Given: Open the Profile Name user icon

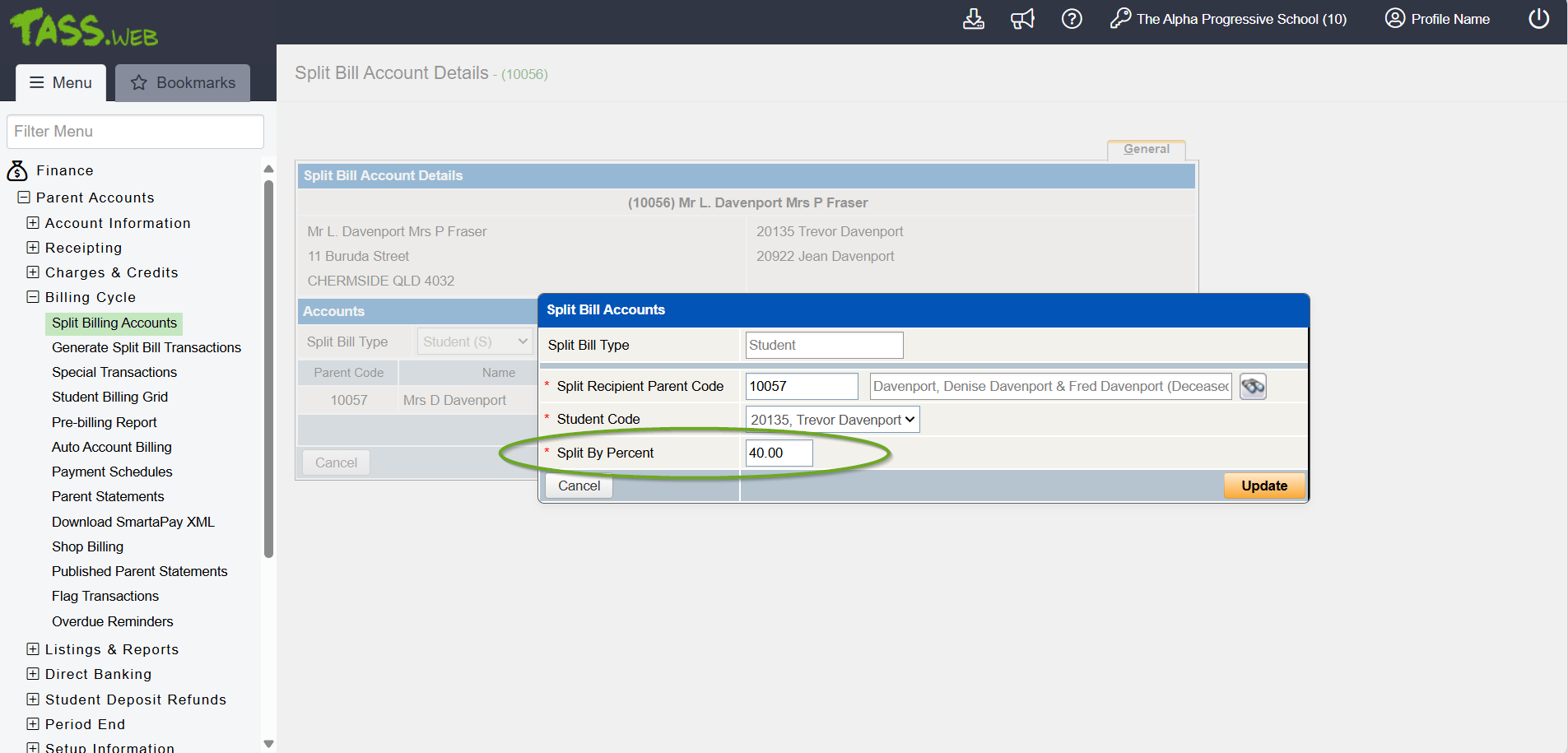Looking at the screenshot, I should click(1394, 19).
